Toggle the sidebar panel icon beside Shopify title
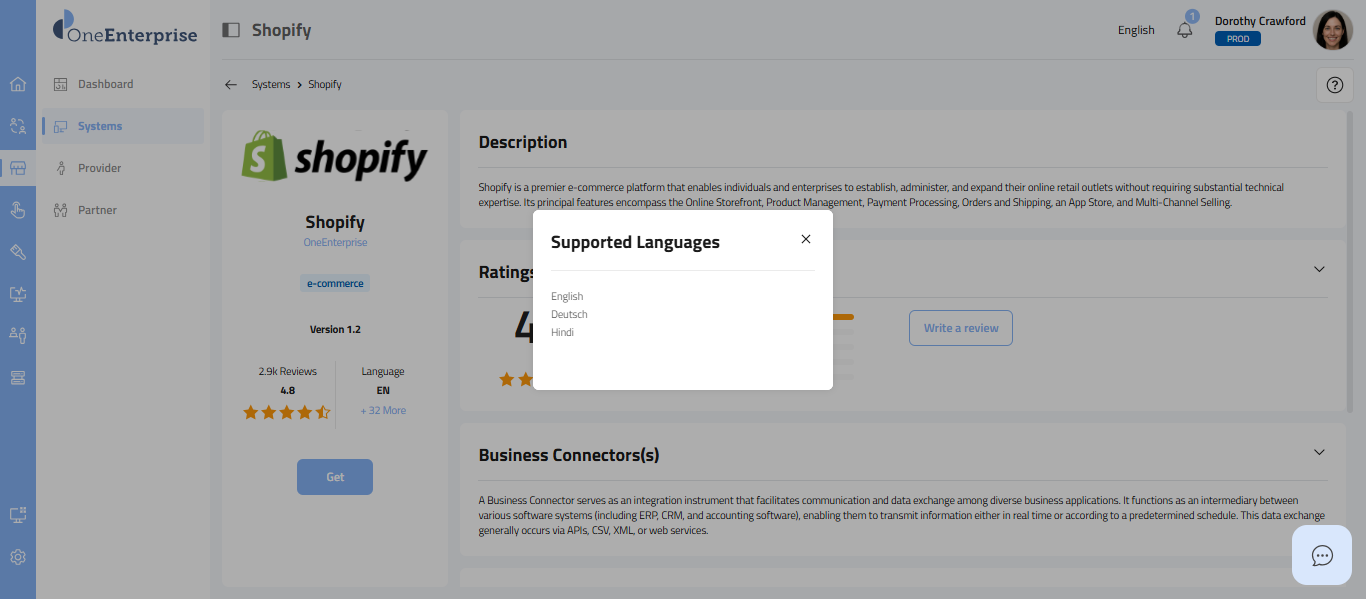 click(x=231, y=30)
